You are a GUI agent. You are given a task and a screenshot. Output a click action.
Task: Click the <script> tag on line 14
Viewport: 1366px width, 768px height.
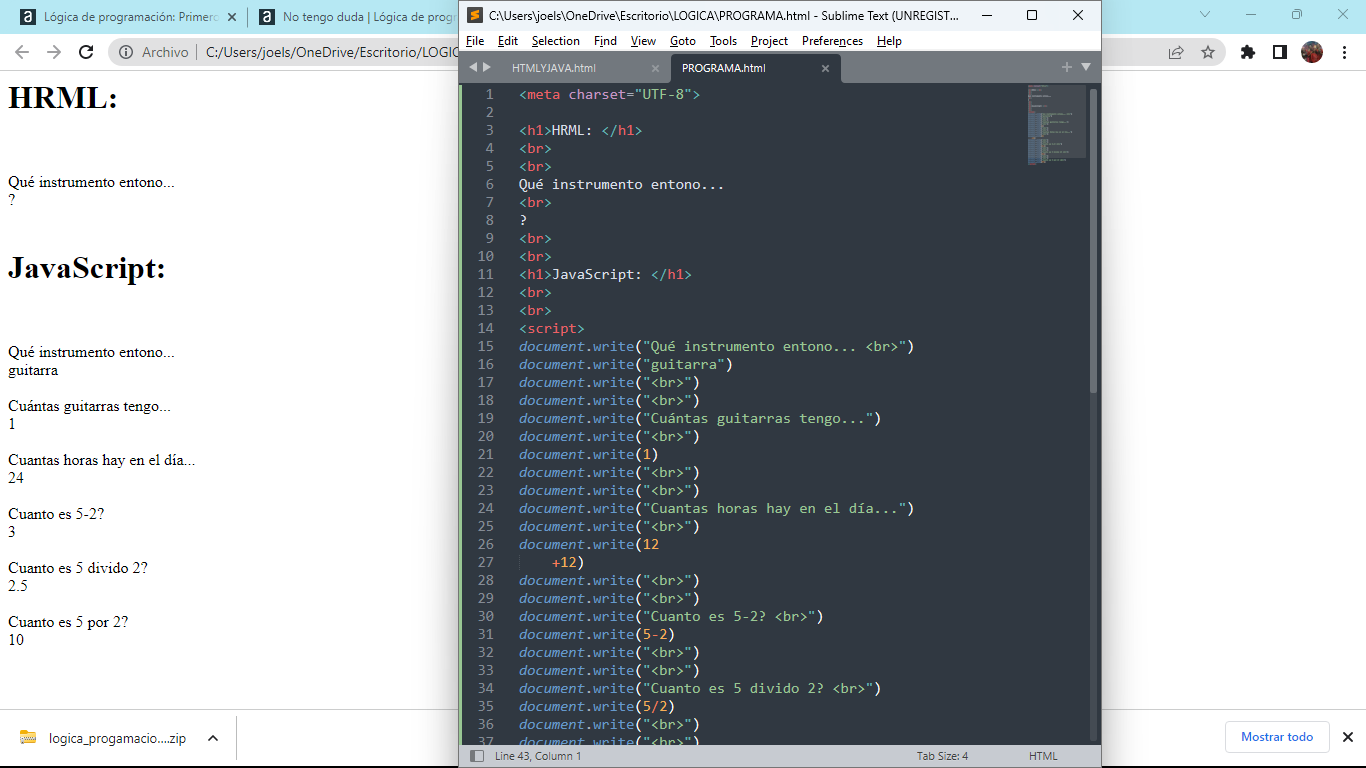pos(552,328)
